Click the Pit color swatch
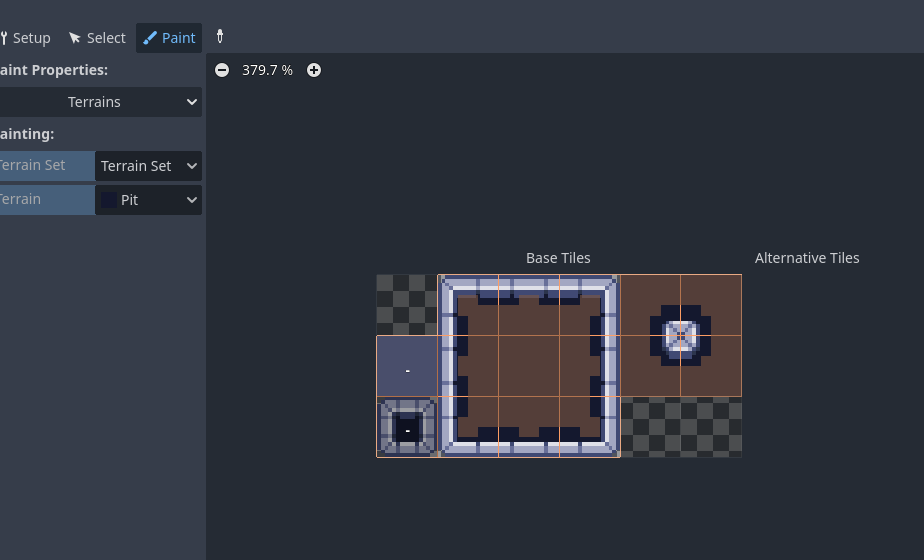The image size is (924, 560). 109,200
